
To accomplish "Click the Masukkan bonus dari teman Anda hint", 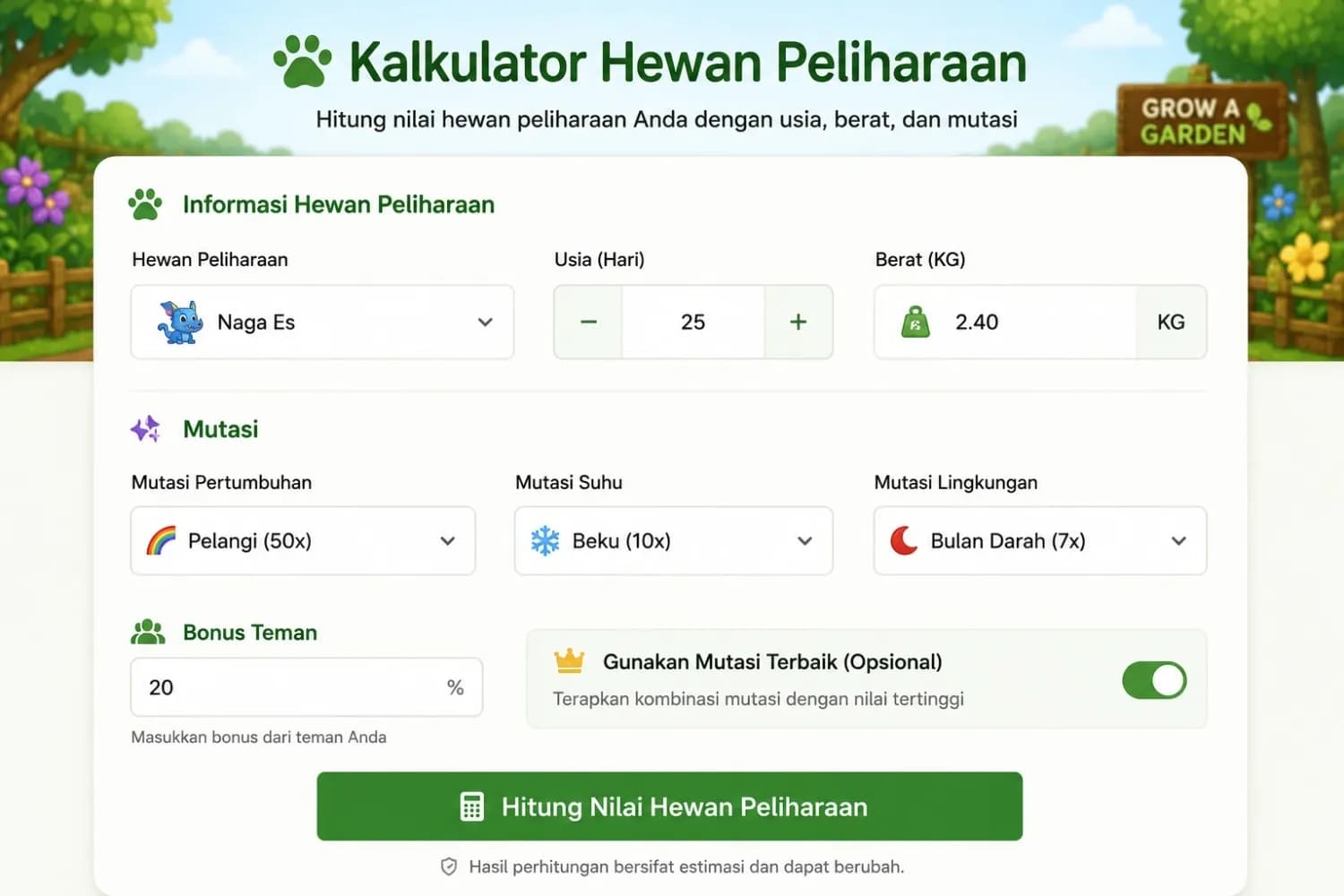I will pyautogui.click(x=259, y=737).
